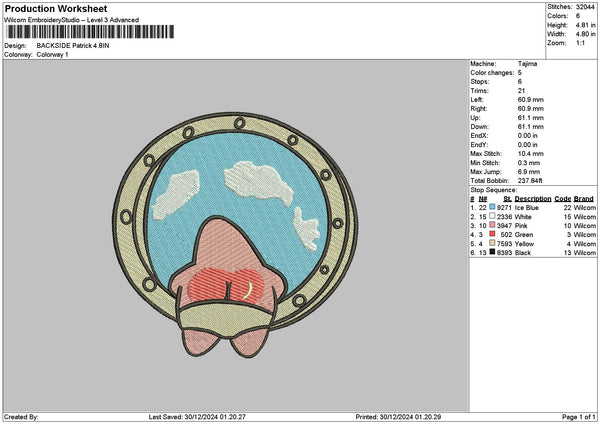Click the Pink description in stop sequence
This screenshot has width=600, height=424.
[x=521, y=225]
